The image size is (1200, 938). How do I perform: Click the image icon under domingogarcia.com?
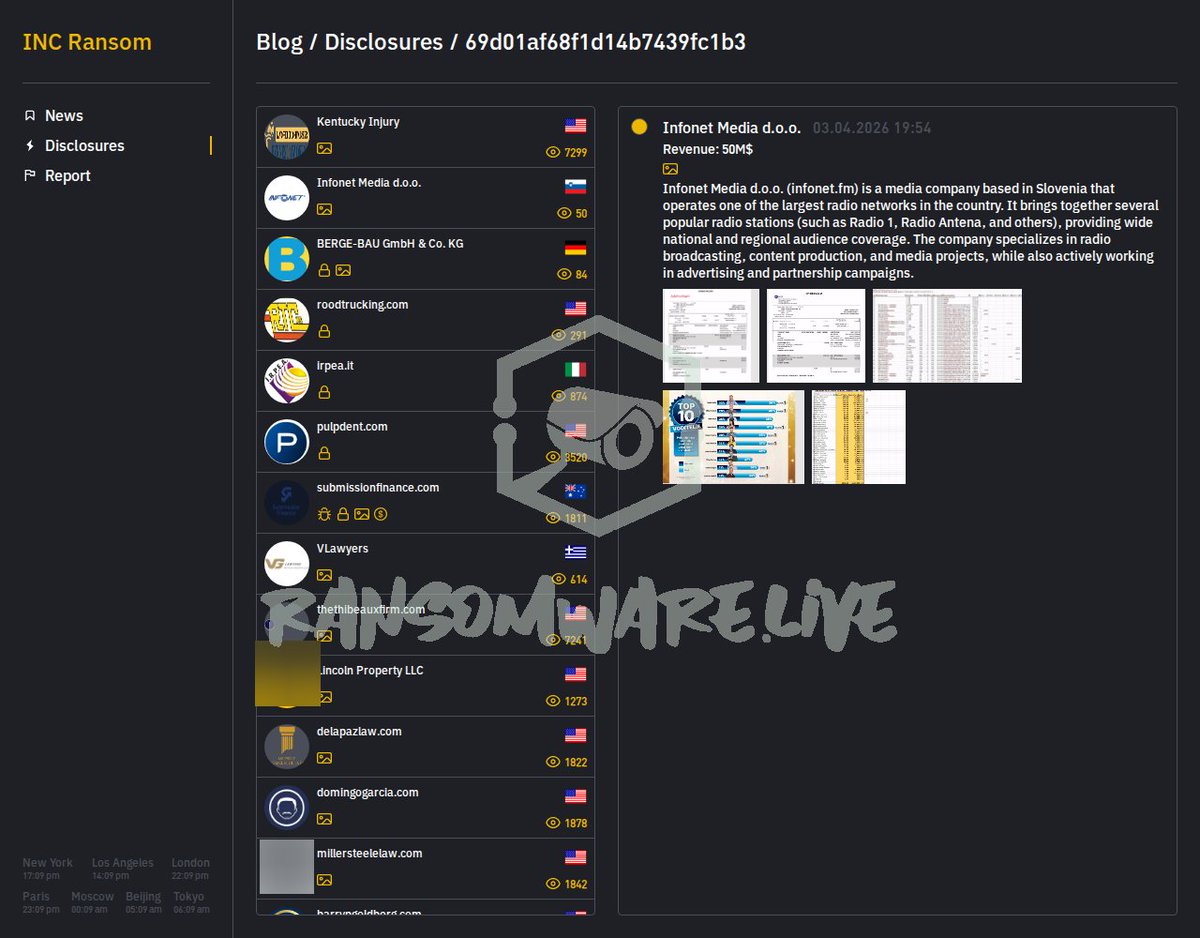tap(324, 819)
